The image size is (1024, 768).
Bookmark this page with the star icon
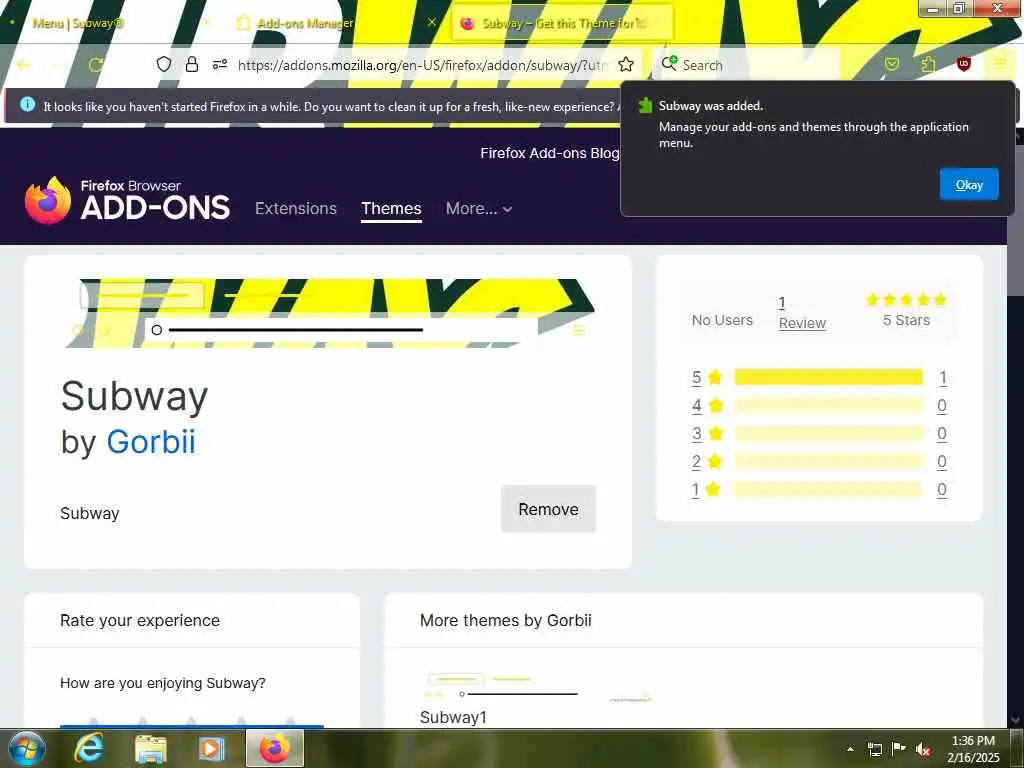[626, 64]
